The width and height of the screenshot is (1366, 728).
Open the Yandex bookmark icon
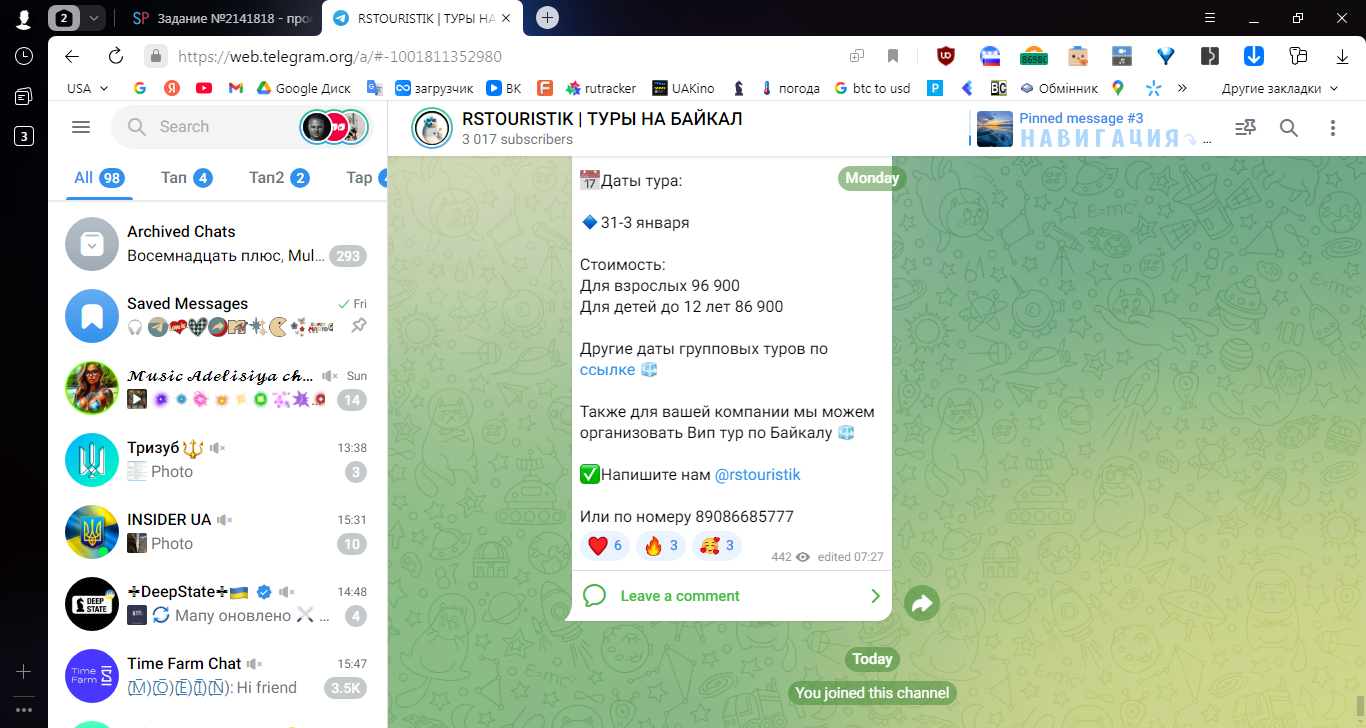click(x=171, y=88)
